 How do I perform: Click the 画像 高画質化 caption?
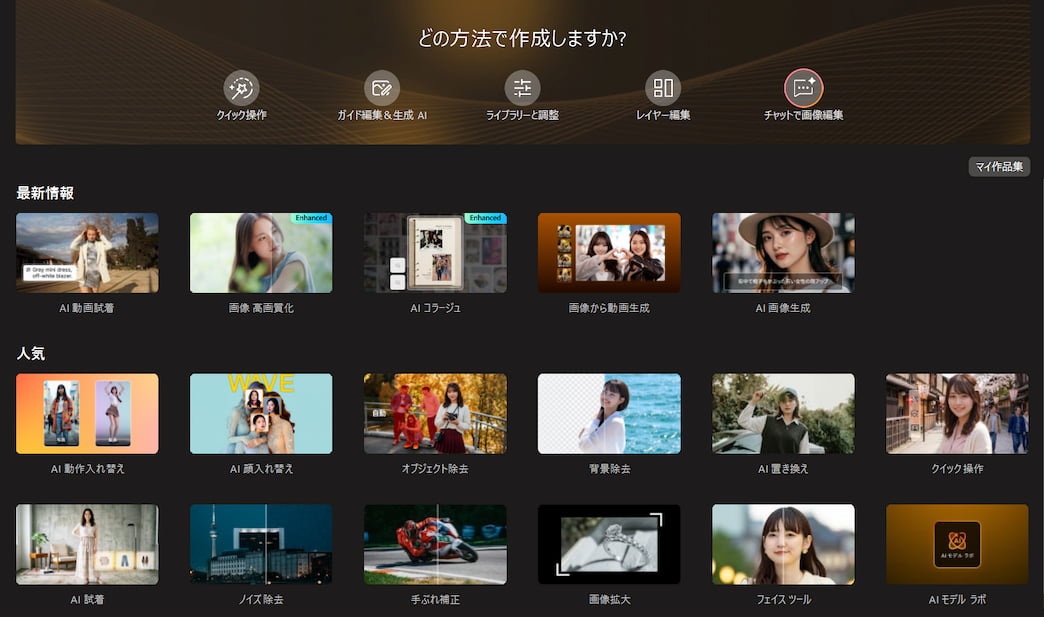point(261,308)
